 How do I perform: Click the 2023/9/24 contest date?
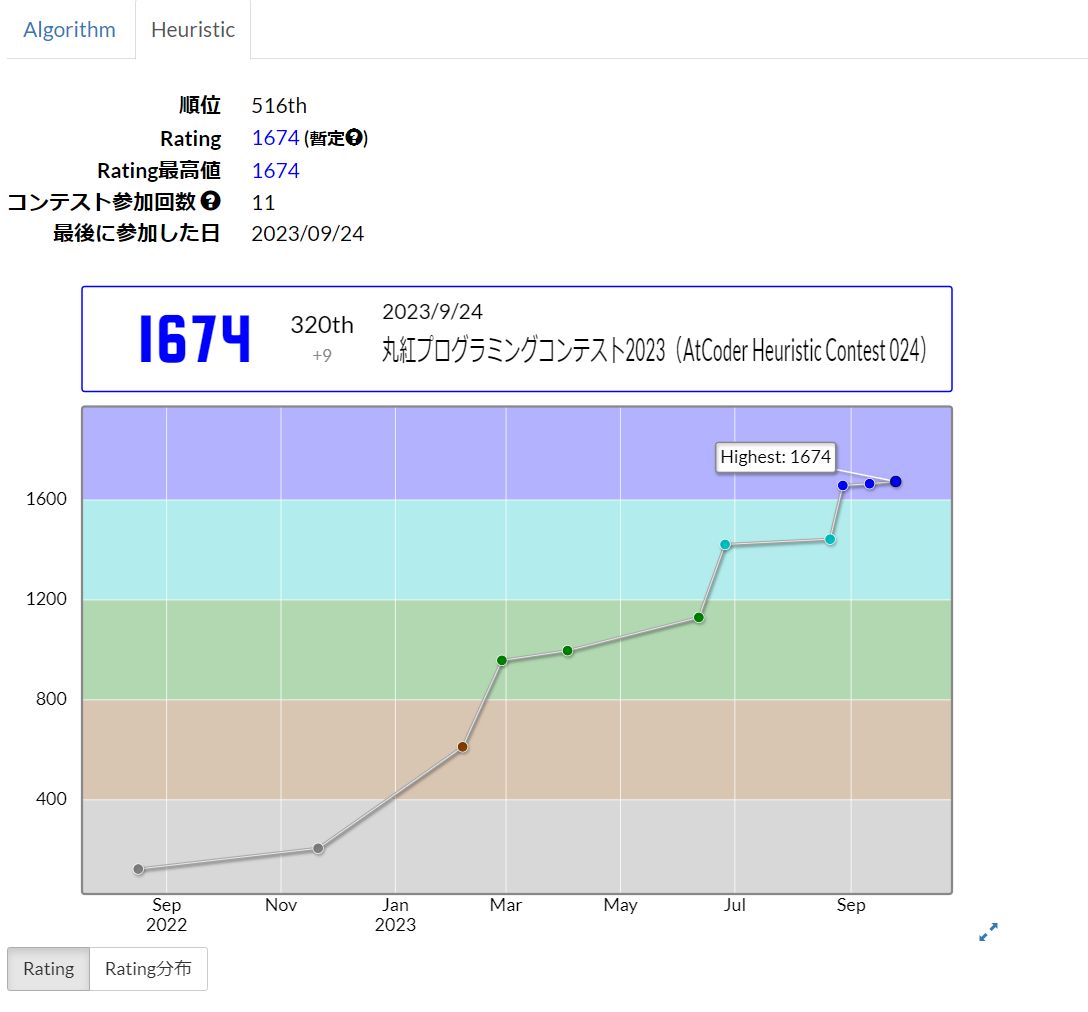(x=432, y=312)
